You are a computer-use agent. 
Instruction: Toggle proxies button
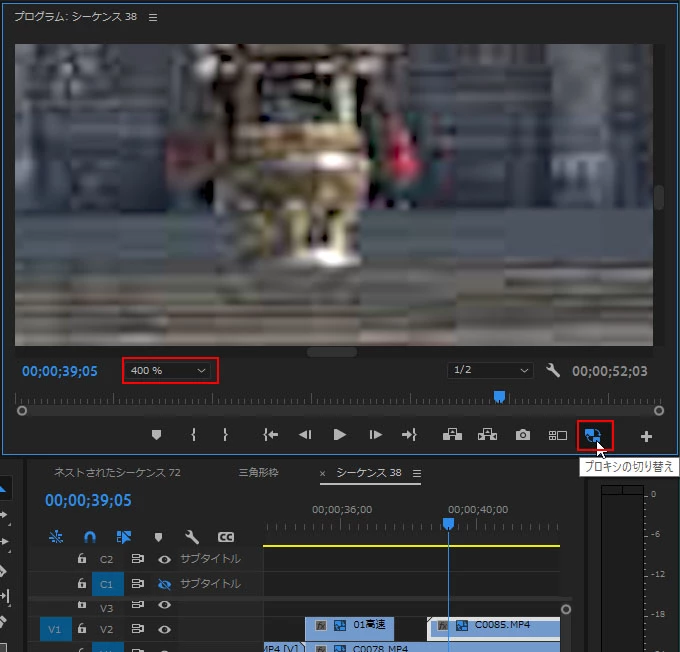click(x=593, y=435)
